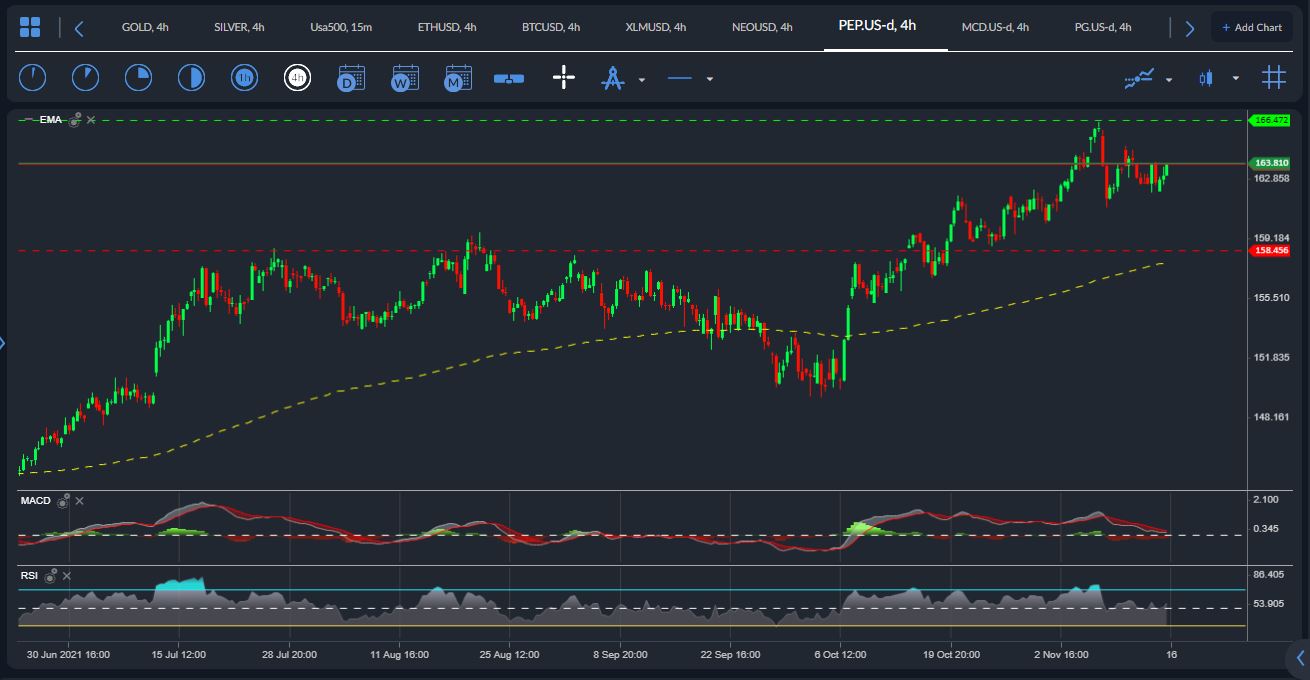Screen dimensions: 1310x680
Task: Toggle the chart grid lines icon
Action: point(1273,77)
